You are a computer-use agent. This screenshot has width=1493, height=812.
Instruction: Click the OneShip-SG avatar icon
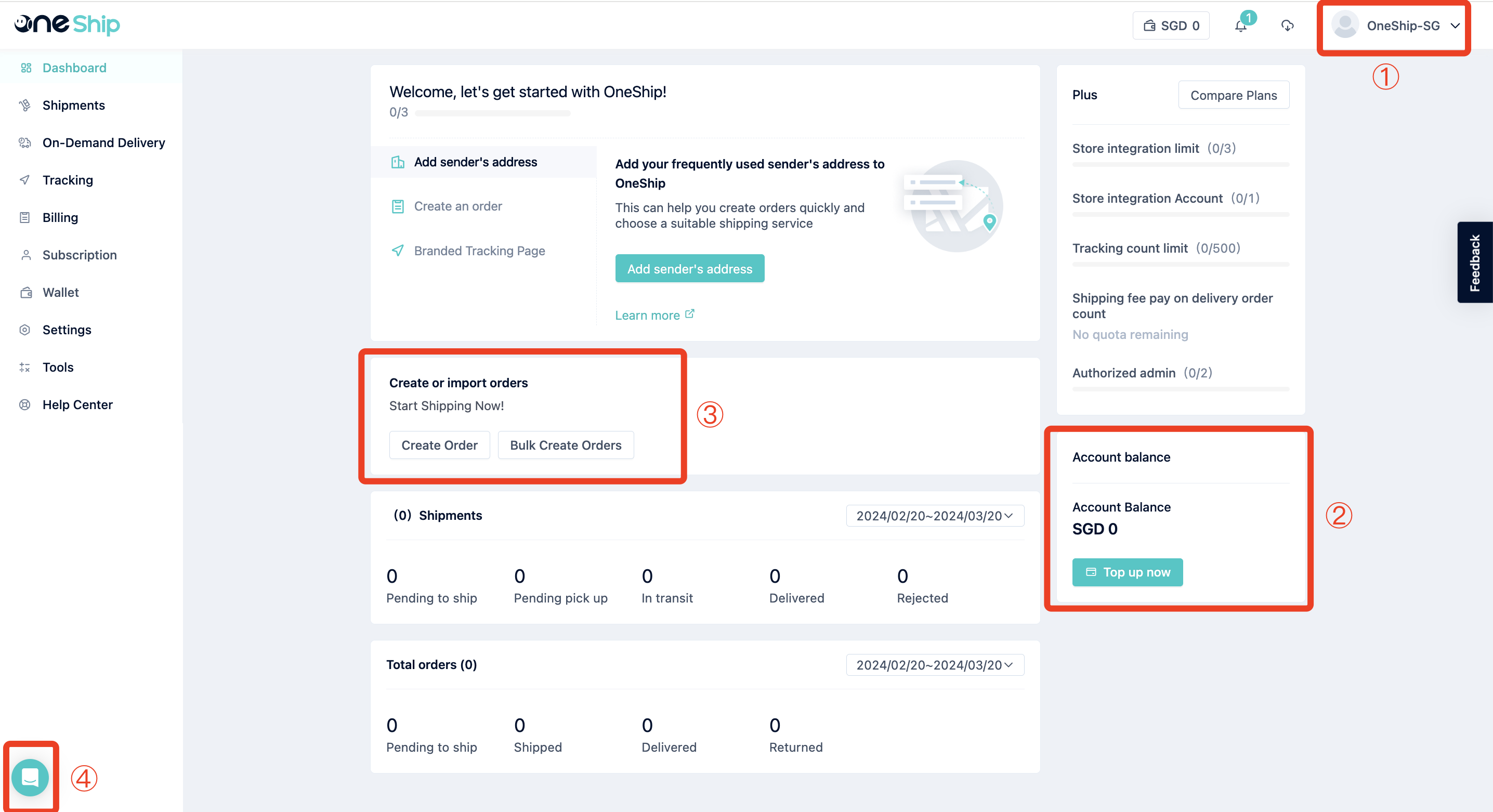coord(1345,25)
